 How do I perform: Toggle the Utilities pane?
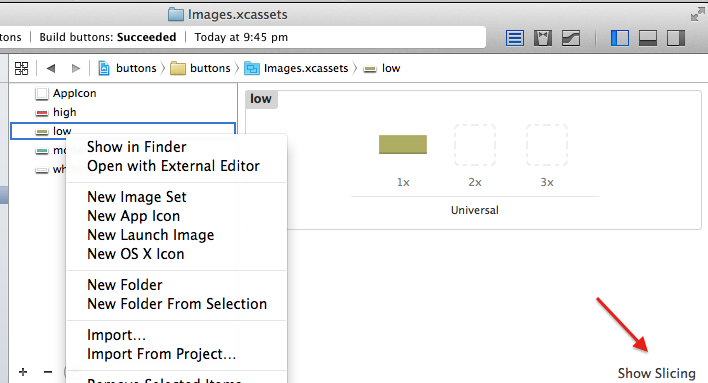click(676, 38)
